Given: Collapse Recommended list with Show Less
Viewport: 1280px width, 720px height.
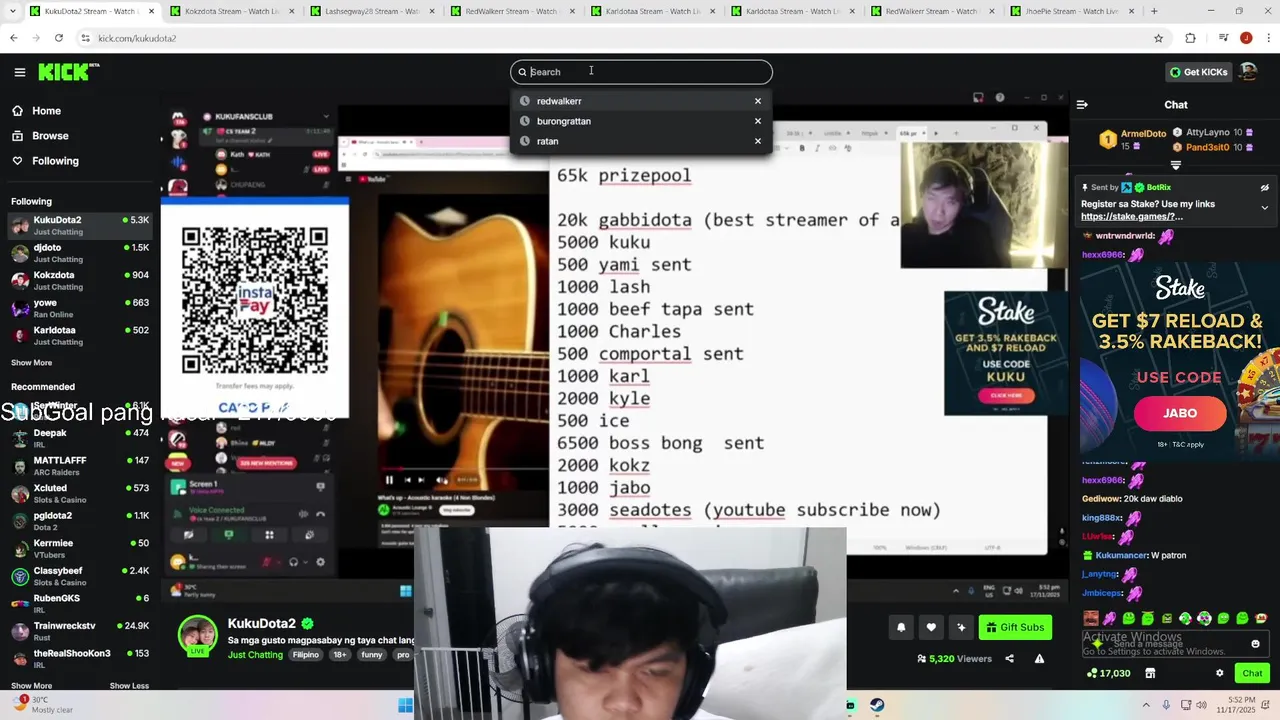Looking at the screenshot, I should tap(129, 686).
